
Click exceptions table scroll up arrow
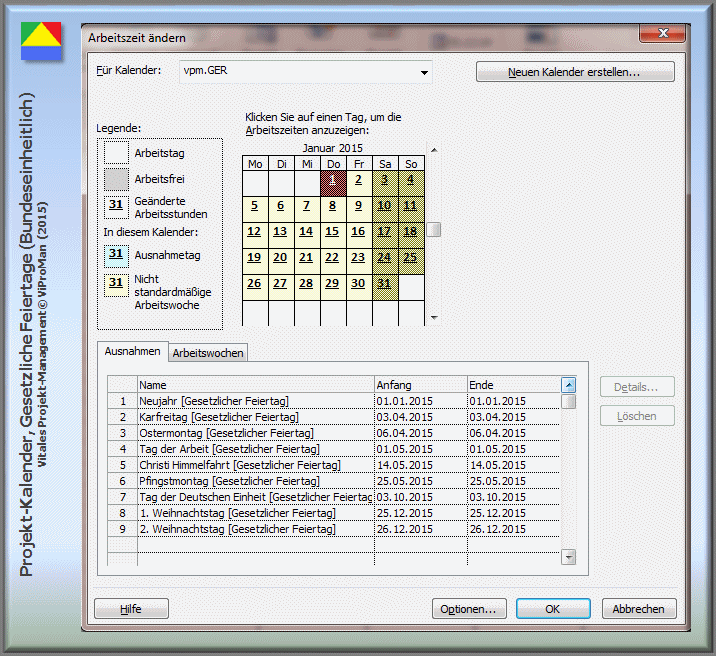[x=568, y=385]
